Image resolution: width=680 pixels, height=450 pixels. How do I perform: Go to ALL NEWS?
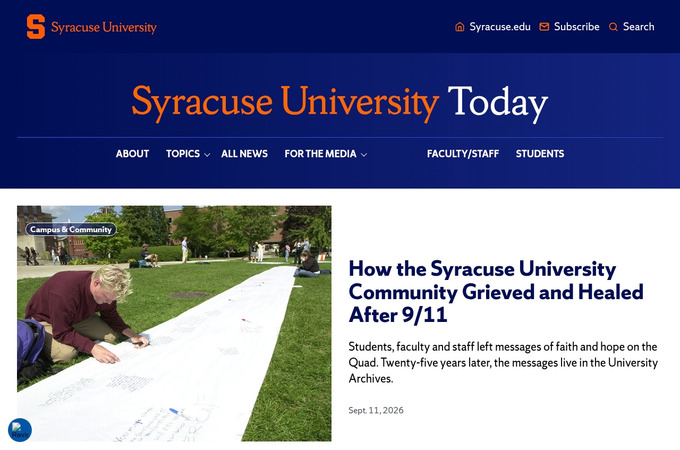pos(244,154)
